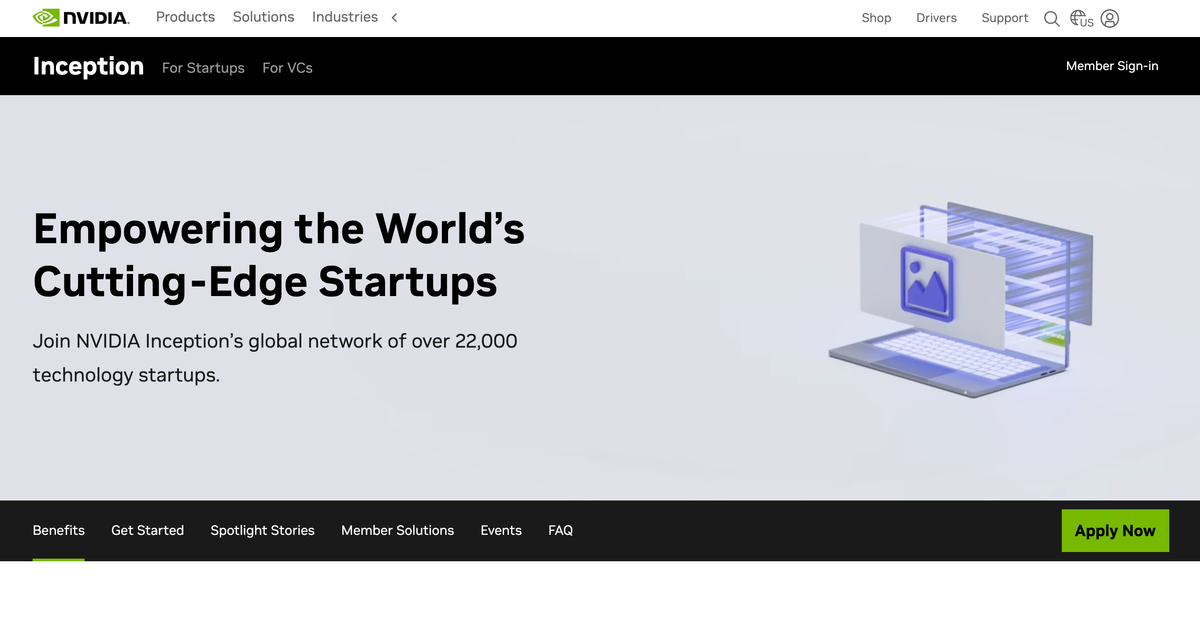This screenshot has width=1200, height=630.
Task: Go to the Events section
Action: (x=501, y=530)
